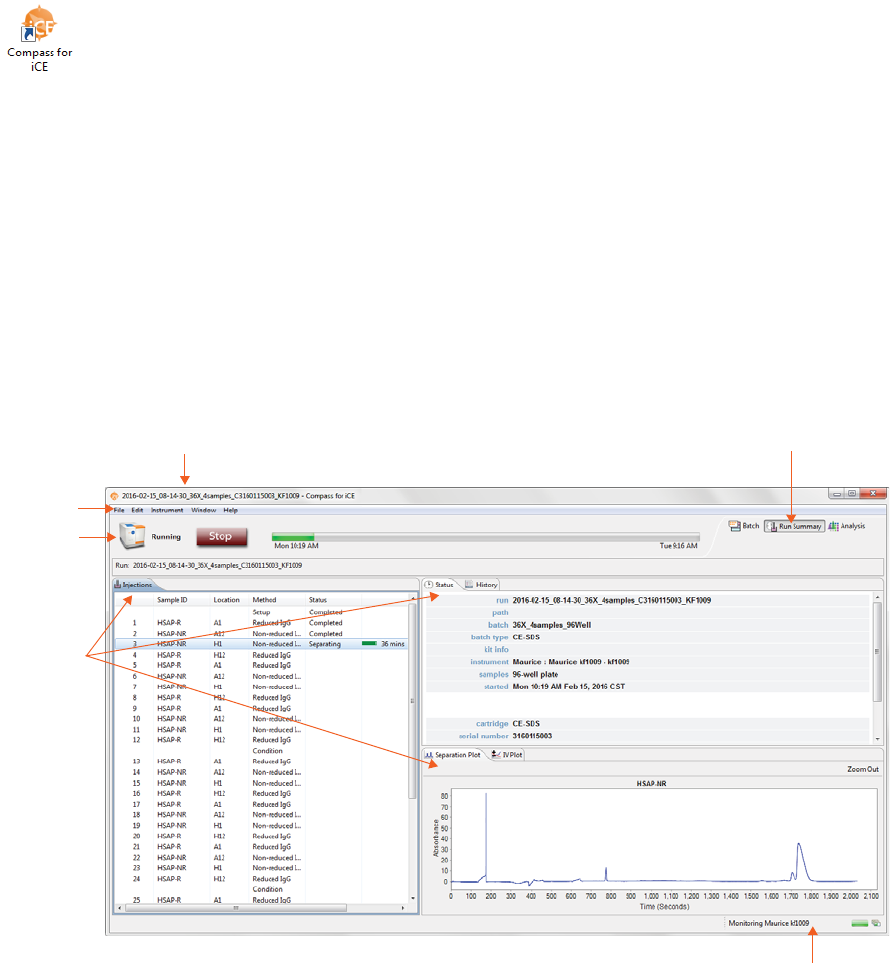The height and width of the screenshot is (963, 890).
Task: Select the Separation Plot tab
Action: tap(453, 755)
